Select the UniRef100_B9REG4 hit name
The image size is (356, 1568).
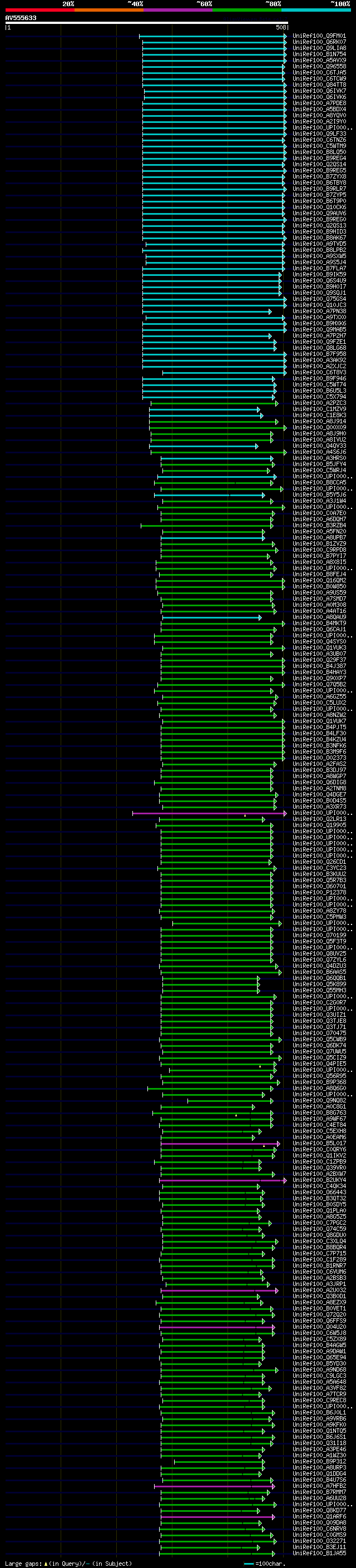pyautogui.click(x=319, y=159)
